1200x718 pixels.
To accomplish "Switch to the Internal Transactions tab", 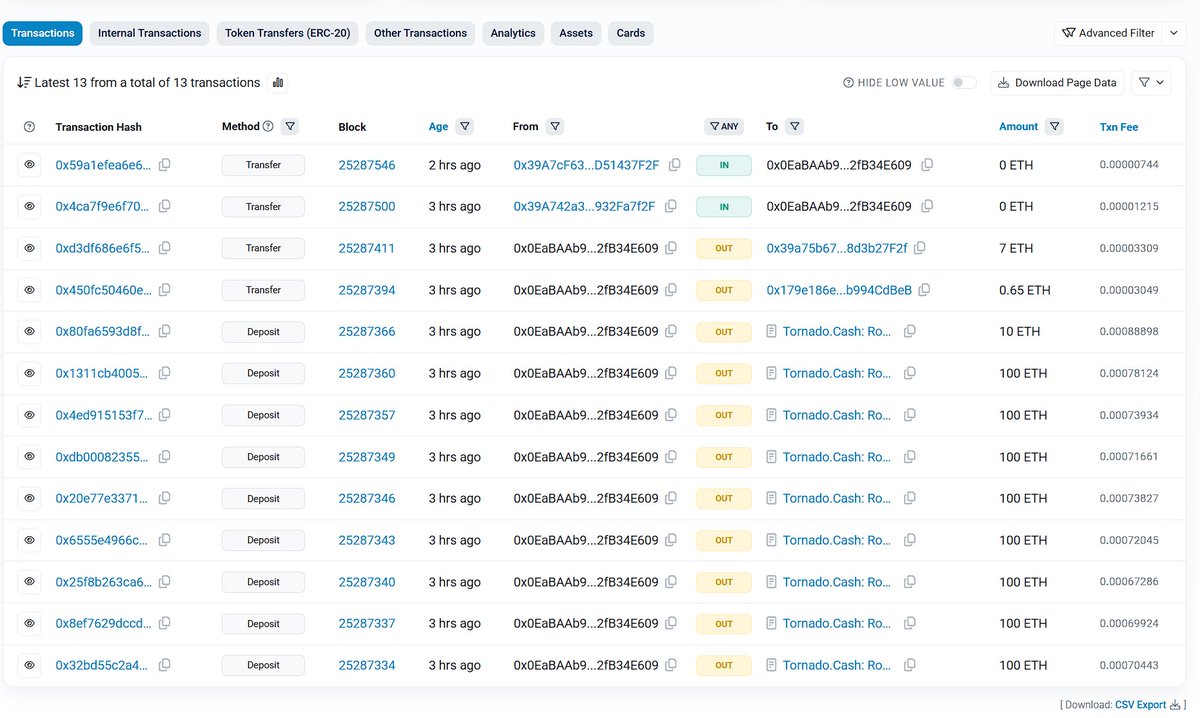I will 149,33.
